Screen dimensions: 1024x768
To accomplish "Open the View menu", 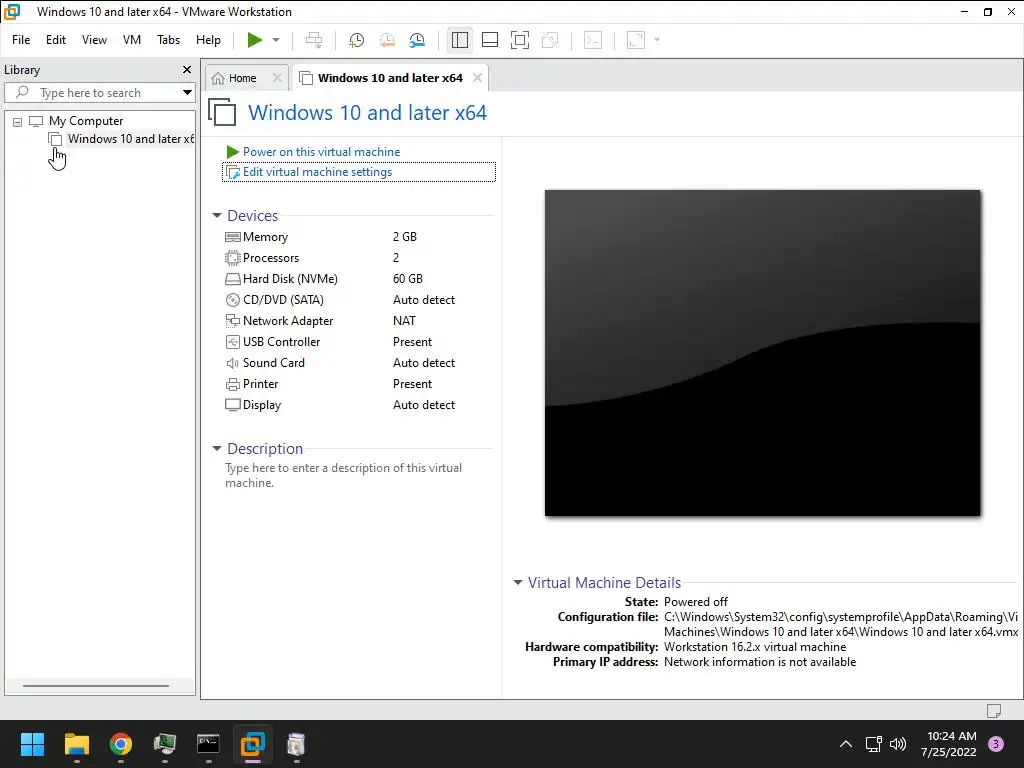I will (x=94, y=40).
